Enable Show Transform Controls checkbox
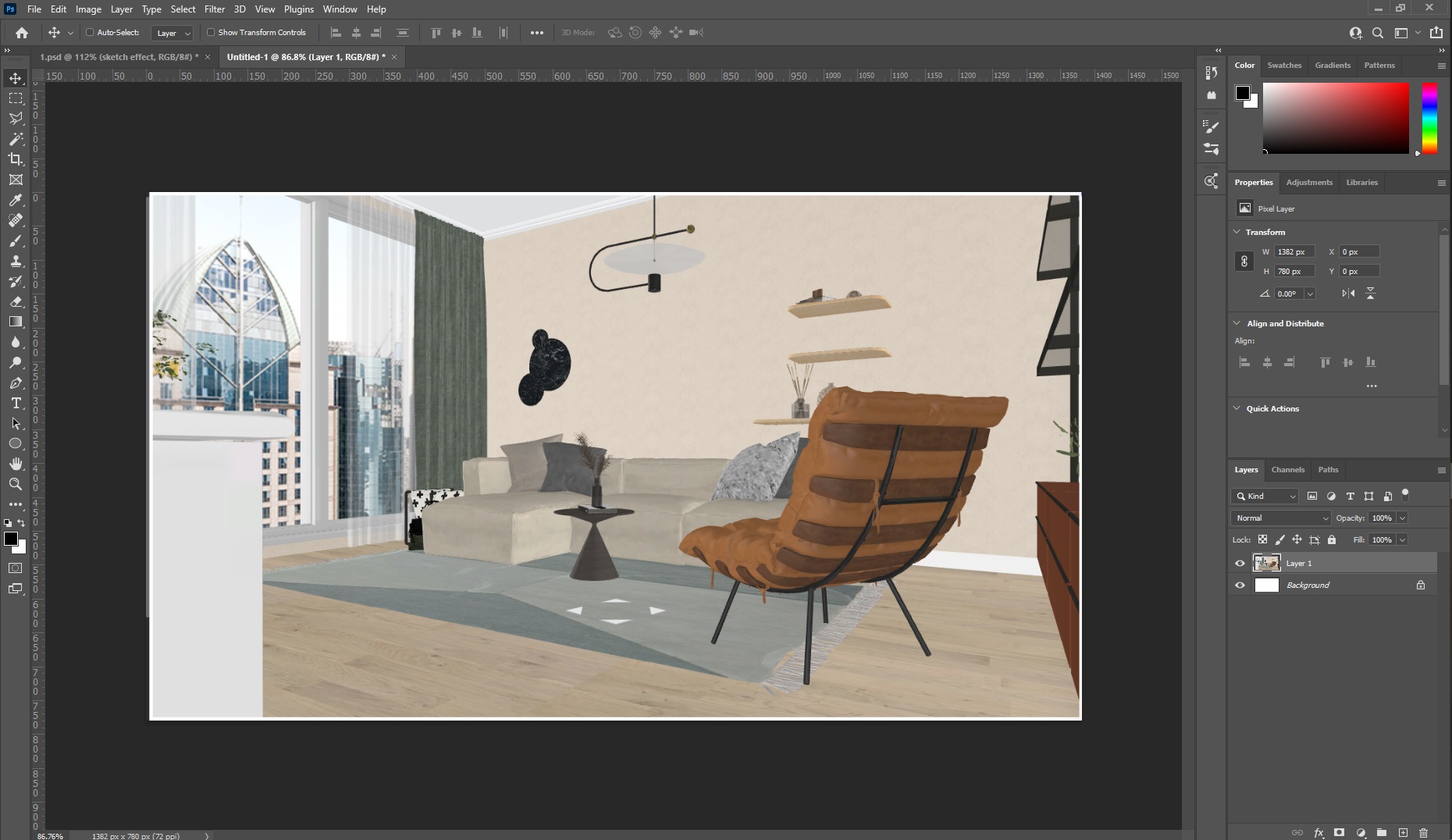Screen dimensions: 1452x840 tap(211, 33)
